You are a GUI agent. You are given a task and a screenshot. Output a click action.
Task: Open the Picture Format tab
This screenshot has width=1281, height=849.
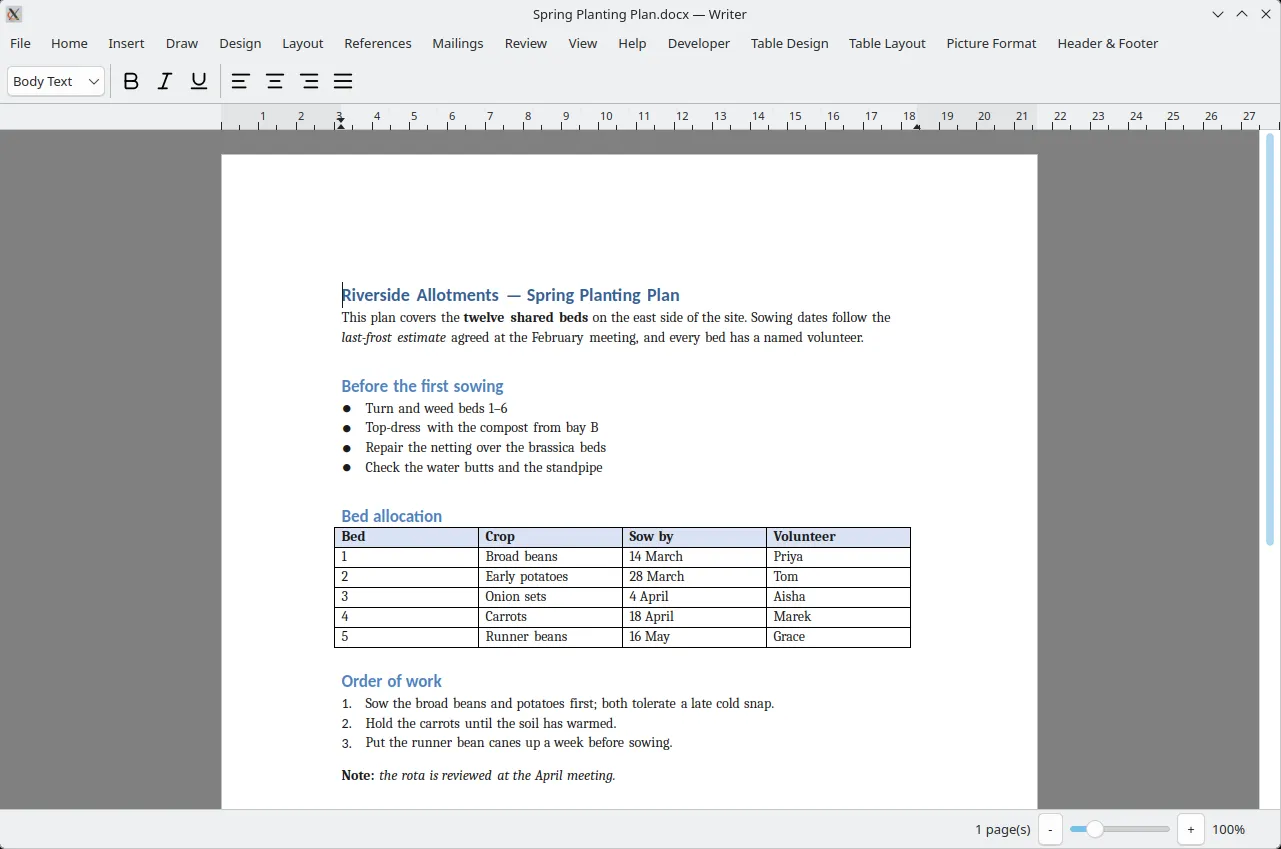point(991,44)
